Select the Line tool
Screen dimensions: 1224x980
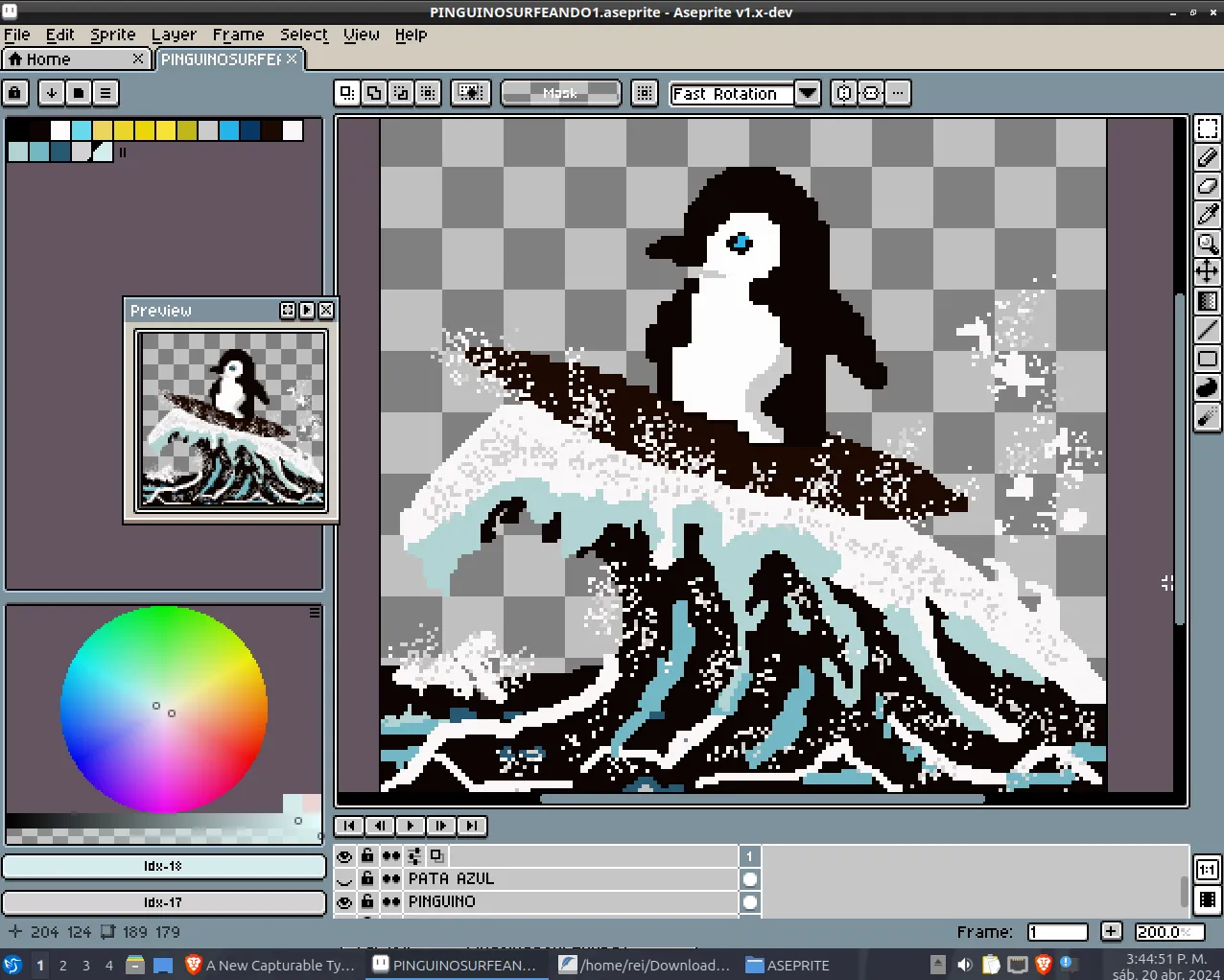pyautogui.click(x=1207, y=330)
